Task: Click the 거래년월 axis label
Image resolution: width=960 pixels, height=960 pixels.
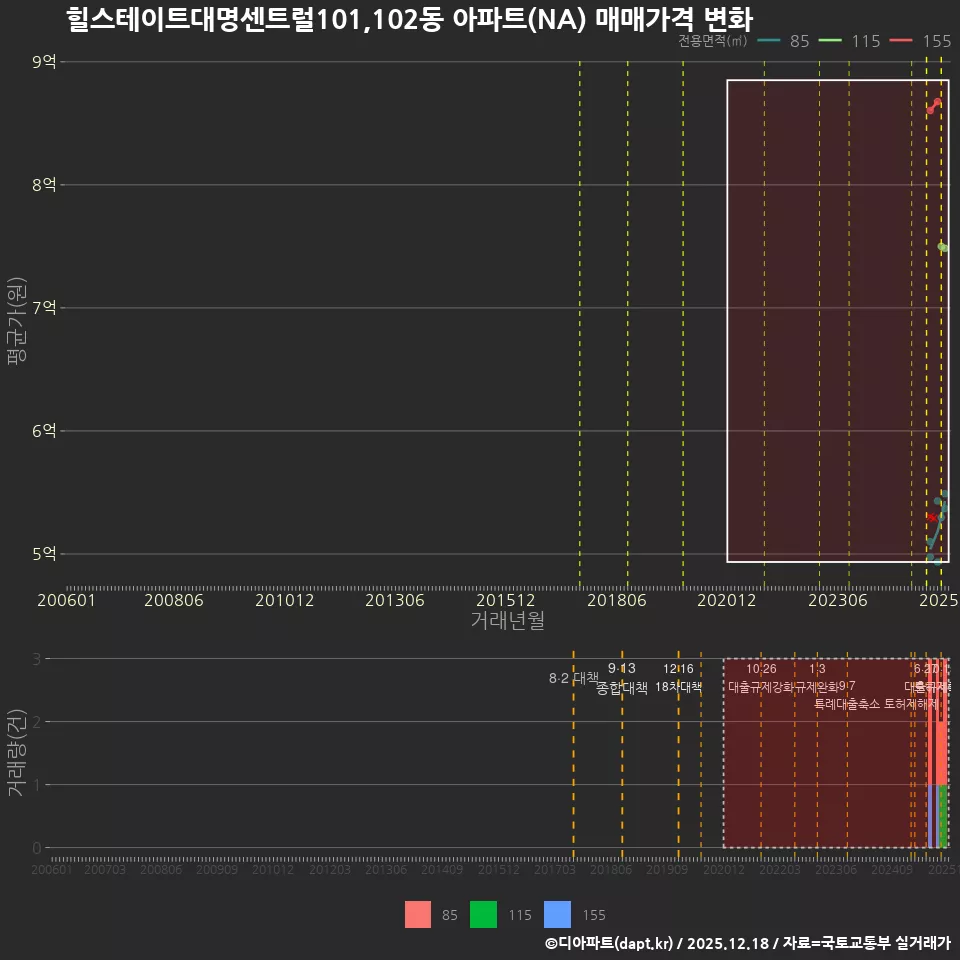Action: coord(506,620)
